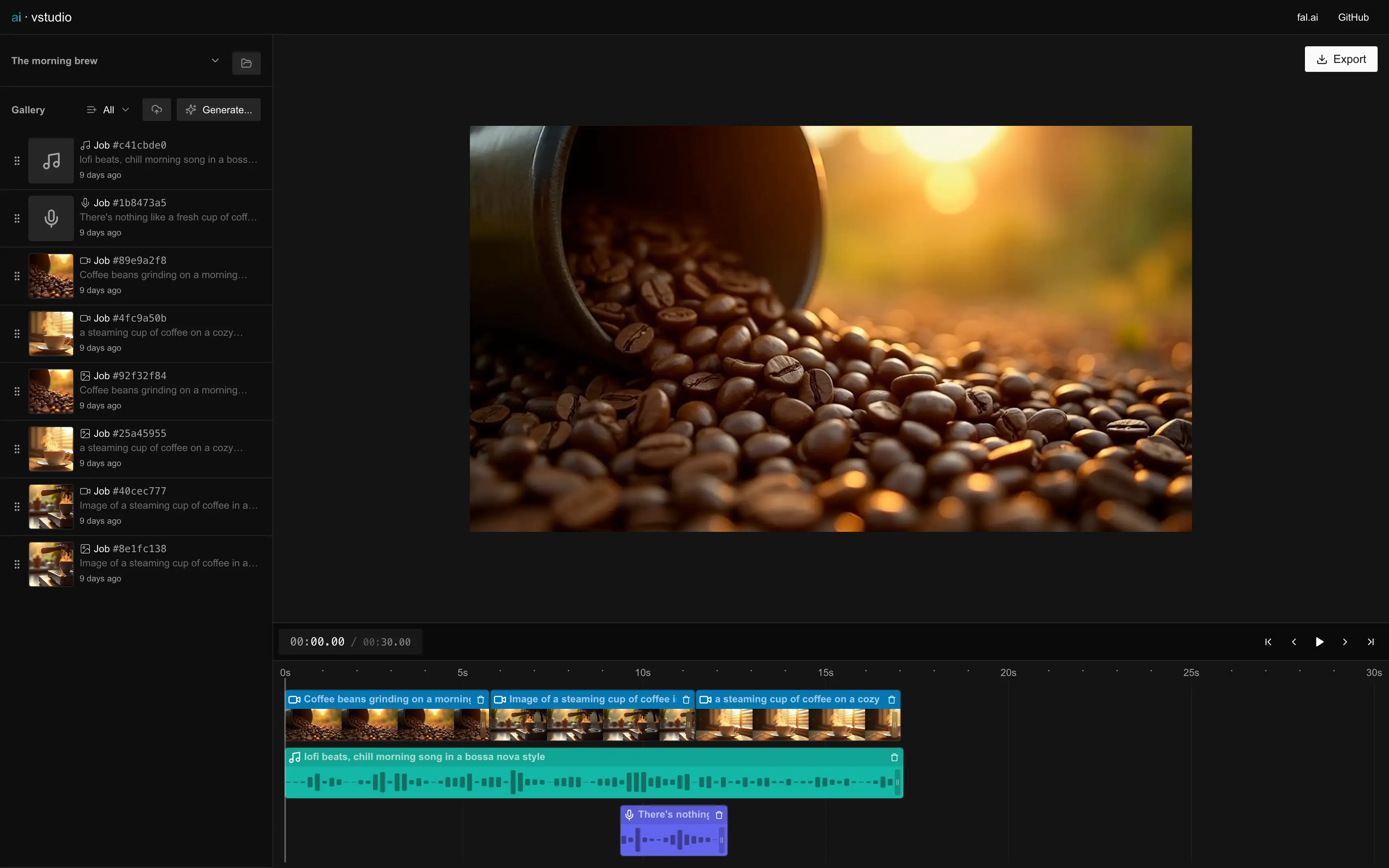
Task: Click the Job #4fc9a50b coffee cup thumbnail
Action: point(50,334)
